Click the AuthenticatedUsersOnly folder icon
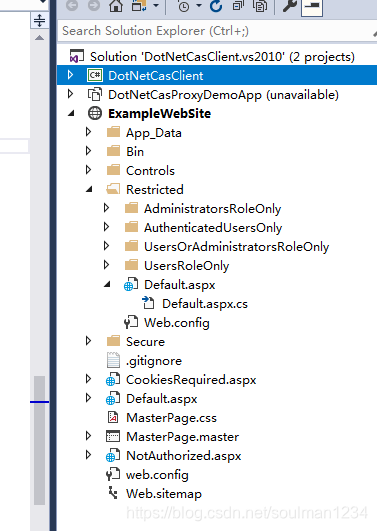This screenshot has width=377, height=531. click(x=131, y=227)
